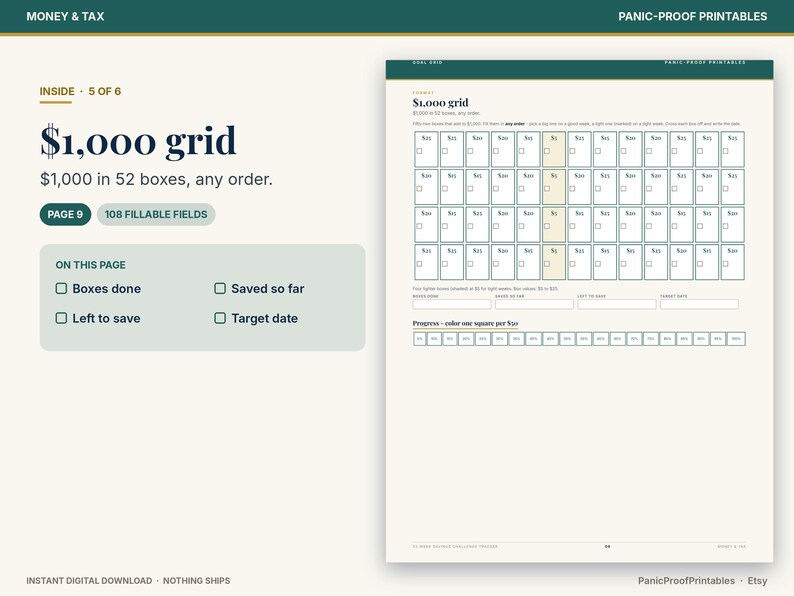Viewport: 794px width, 596px height.
Task: Color the 20% progress square
Action: (x=466, y=339)
